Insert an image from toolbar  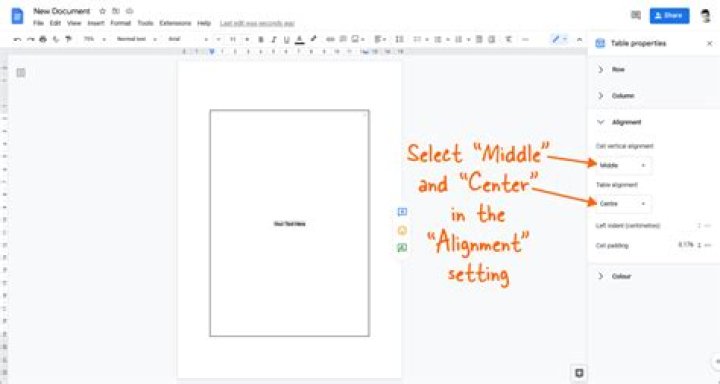tap(355, 40)
